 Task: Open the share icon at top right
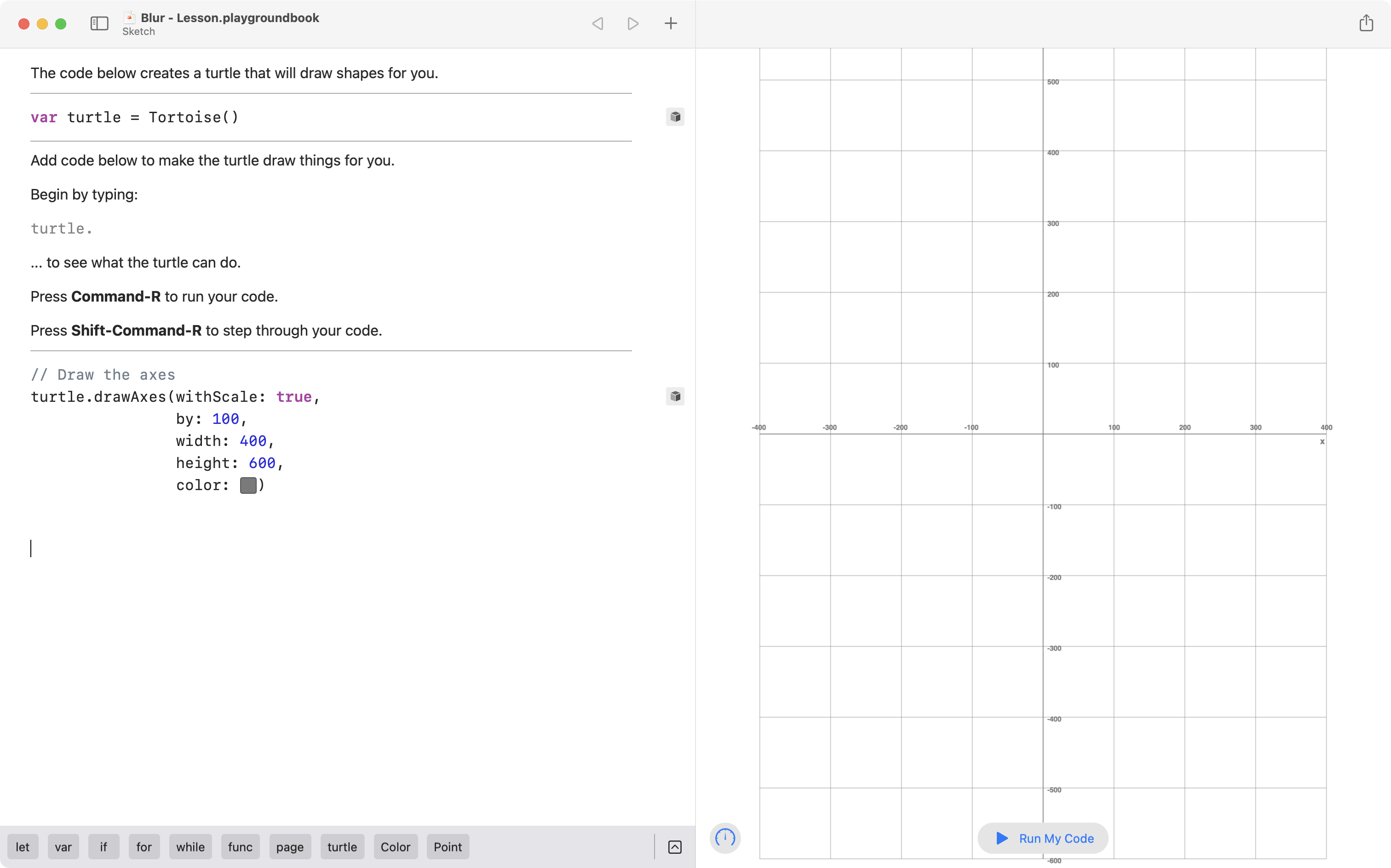click(x=1366, y=23)
